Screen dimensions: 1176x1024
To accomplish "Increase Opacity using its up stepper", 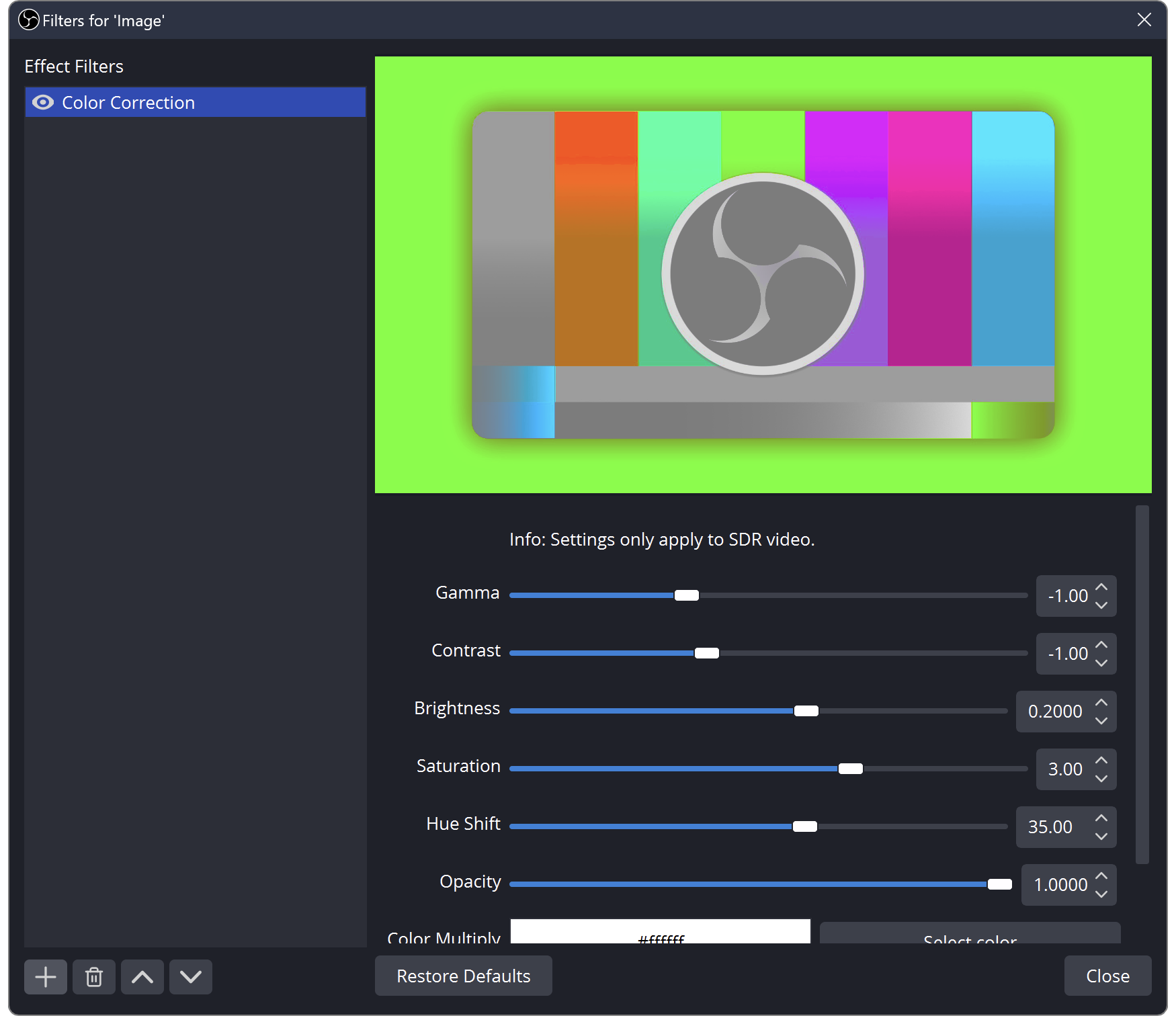I will [1101, 876].
